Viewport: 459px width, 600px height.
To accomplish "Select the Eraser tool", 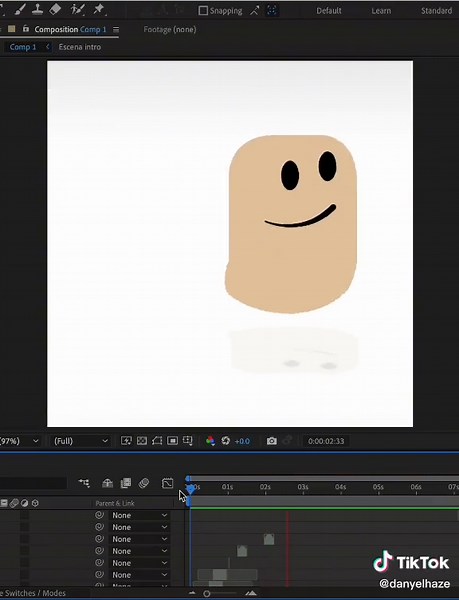I will (55, 9).
